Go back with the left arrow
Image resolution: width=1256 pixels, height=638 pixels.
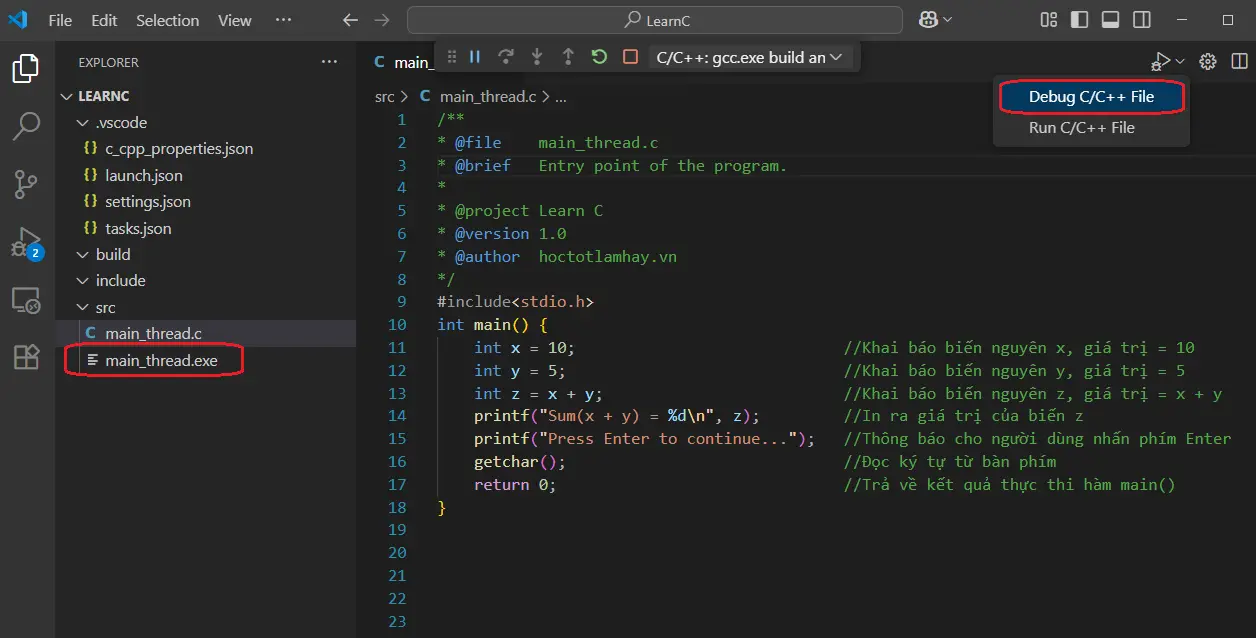pyautogui.click(x=349, y=20)
